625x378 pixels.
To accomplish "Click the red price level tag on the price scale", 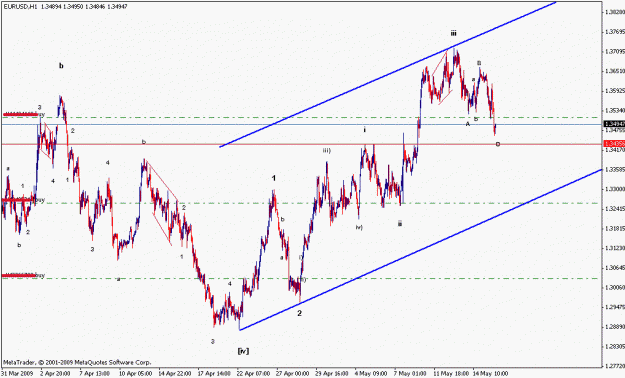I will (614, 144).
